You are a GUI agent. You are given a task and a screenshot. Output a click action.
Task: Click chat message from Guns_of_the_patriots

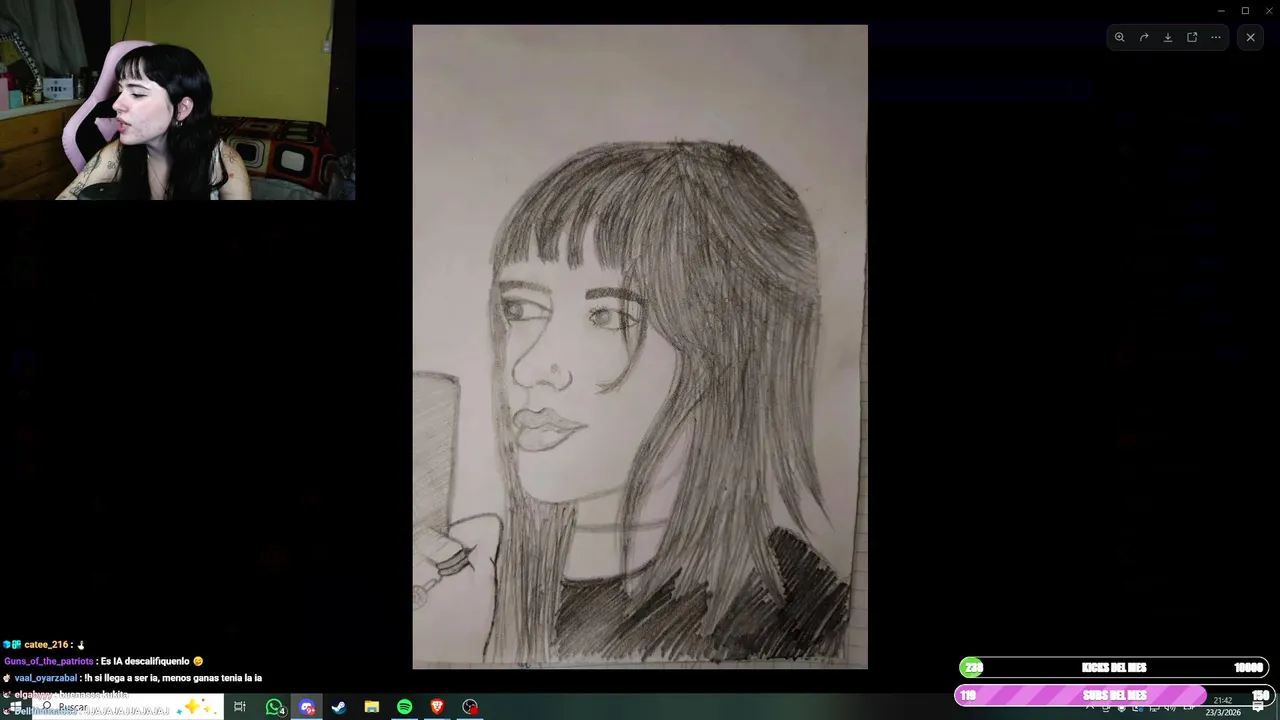(x=104, y=661)
